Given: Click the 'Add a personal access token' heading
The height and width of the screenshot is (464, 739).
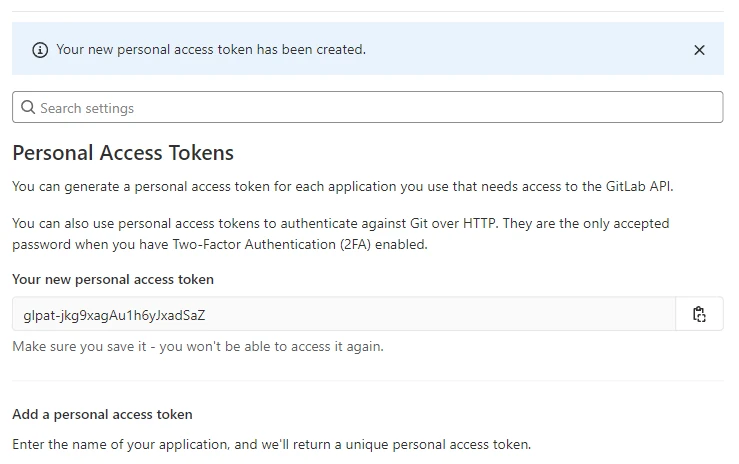Looking at the screenshot, I should pyautogui.click(x=102, y=414).
